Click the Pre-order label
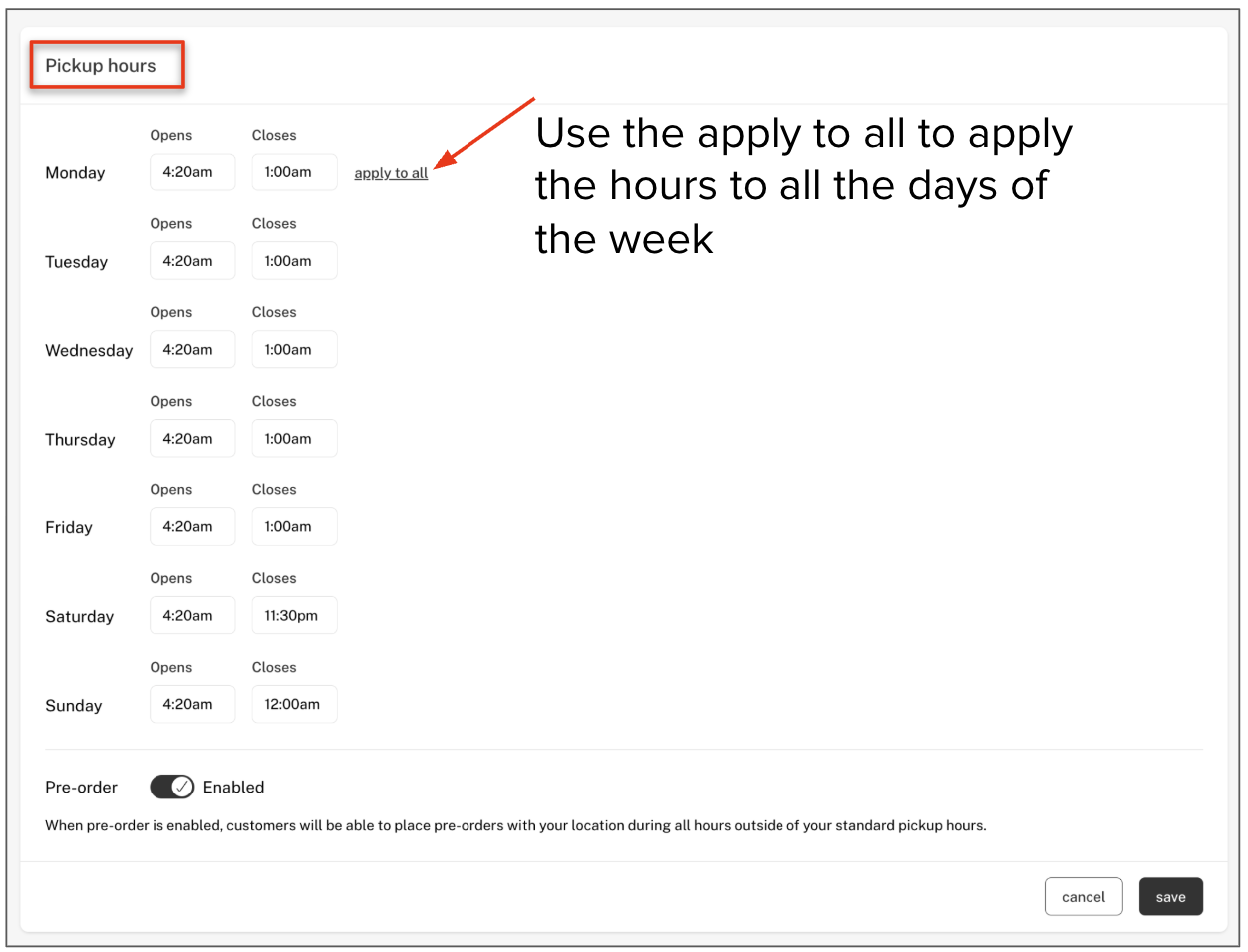Viewport: 1248px width, 952px height. 81,788
